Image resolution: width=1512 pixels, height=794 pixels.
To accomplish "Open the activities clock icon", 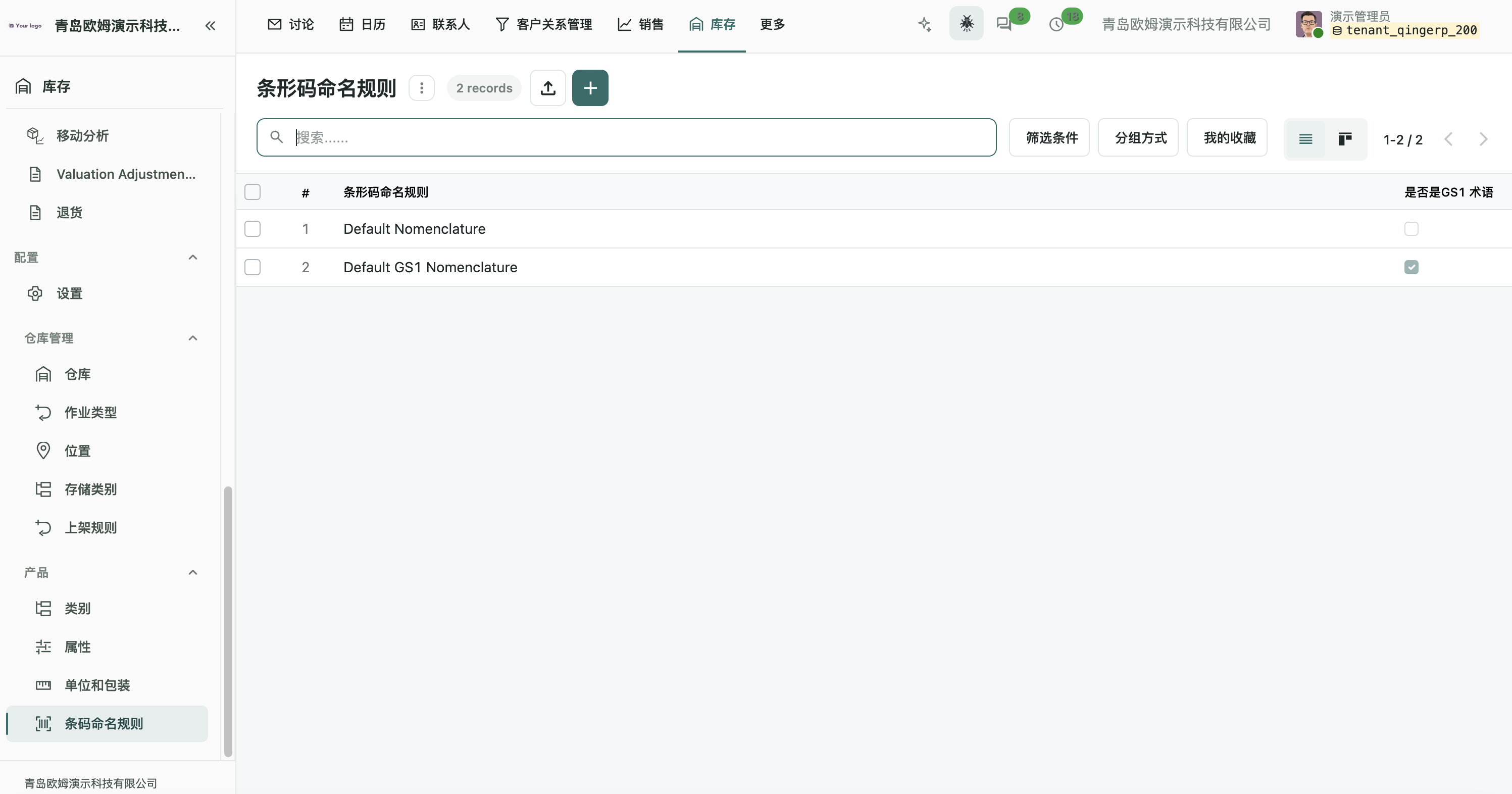I will [1056, 24].
